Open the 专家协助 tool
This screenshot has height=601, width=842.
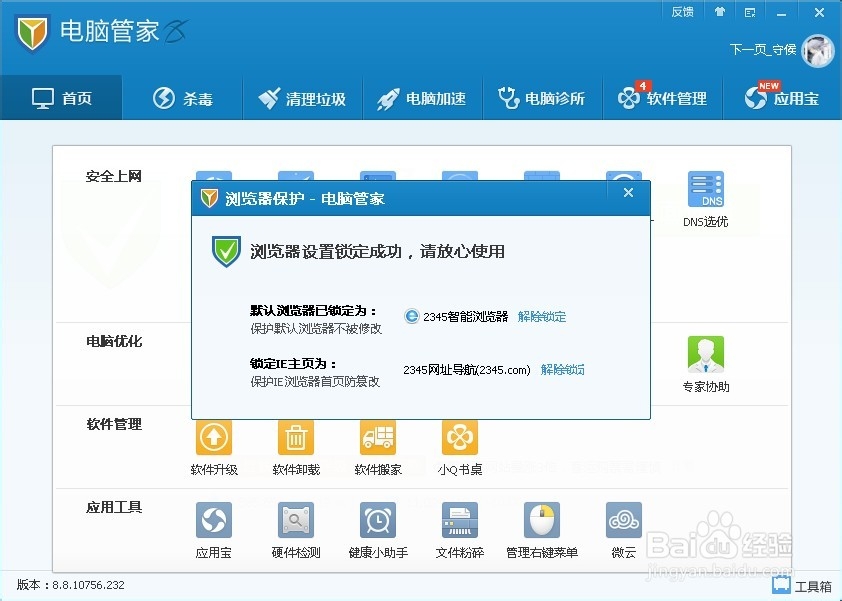click(x=706, y=364)
